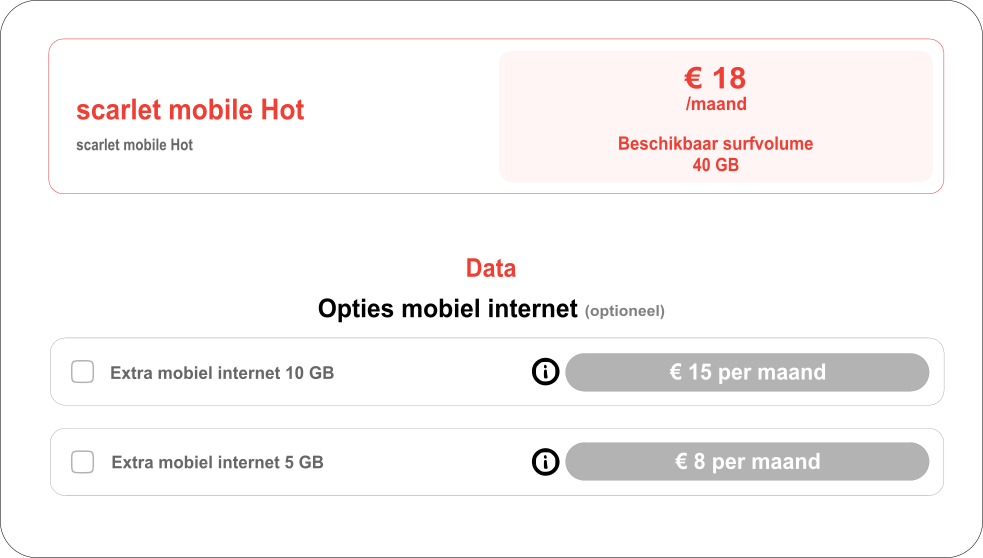
Task: Click the € 8 per maand button
Action: click(747, 462)
